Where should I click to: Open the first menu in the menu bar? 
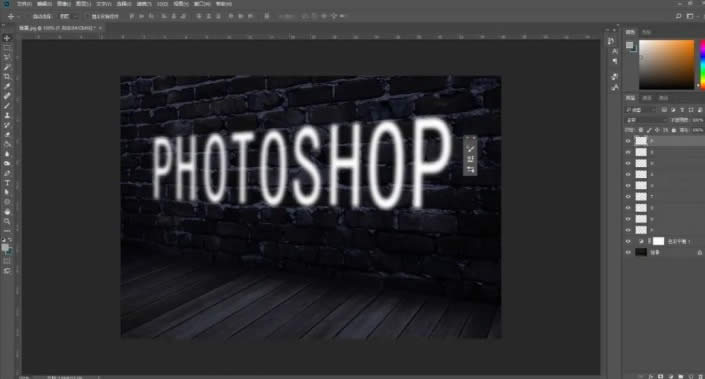pyautogui.click(x=24, y=4)
